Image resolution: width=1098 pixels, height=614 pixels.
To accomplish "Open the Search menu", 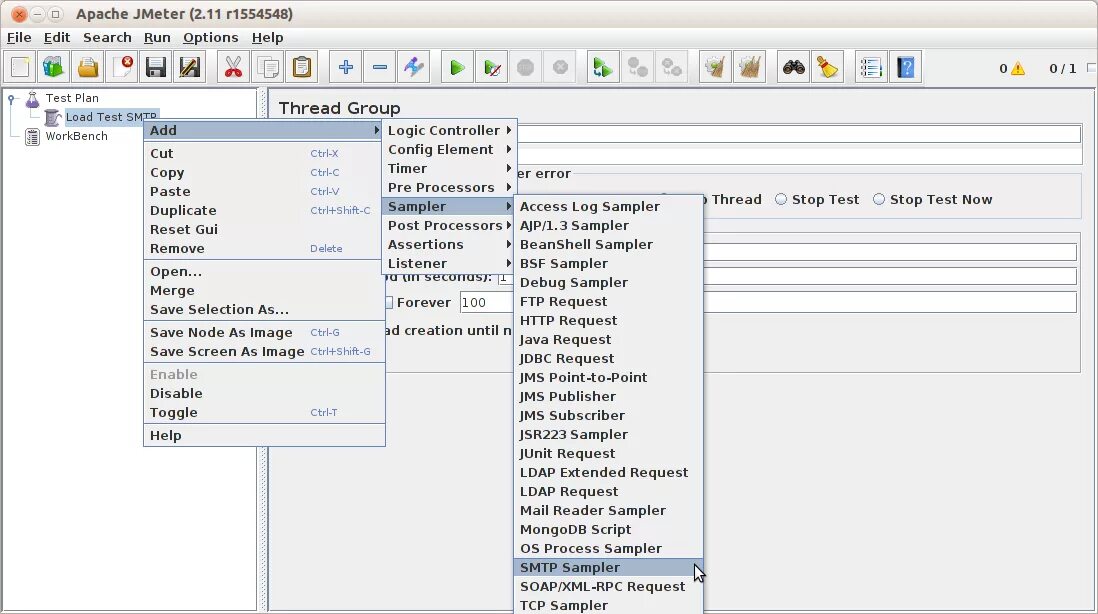I will pos(107,38).
